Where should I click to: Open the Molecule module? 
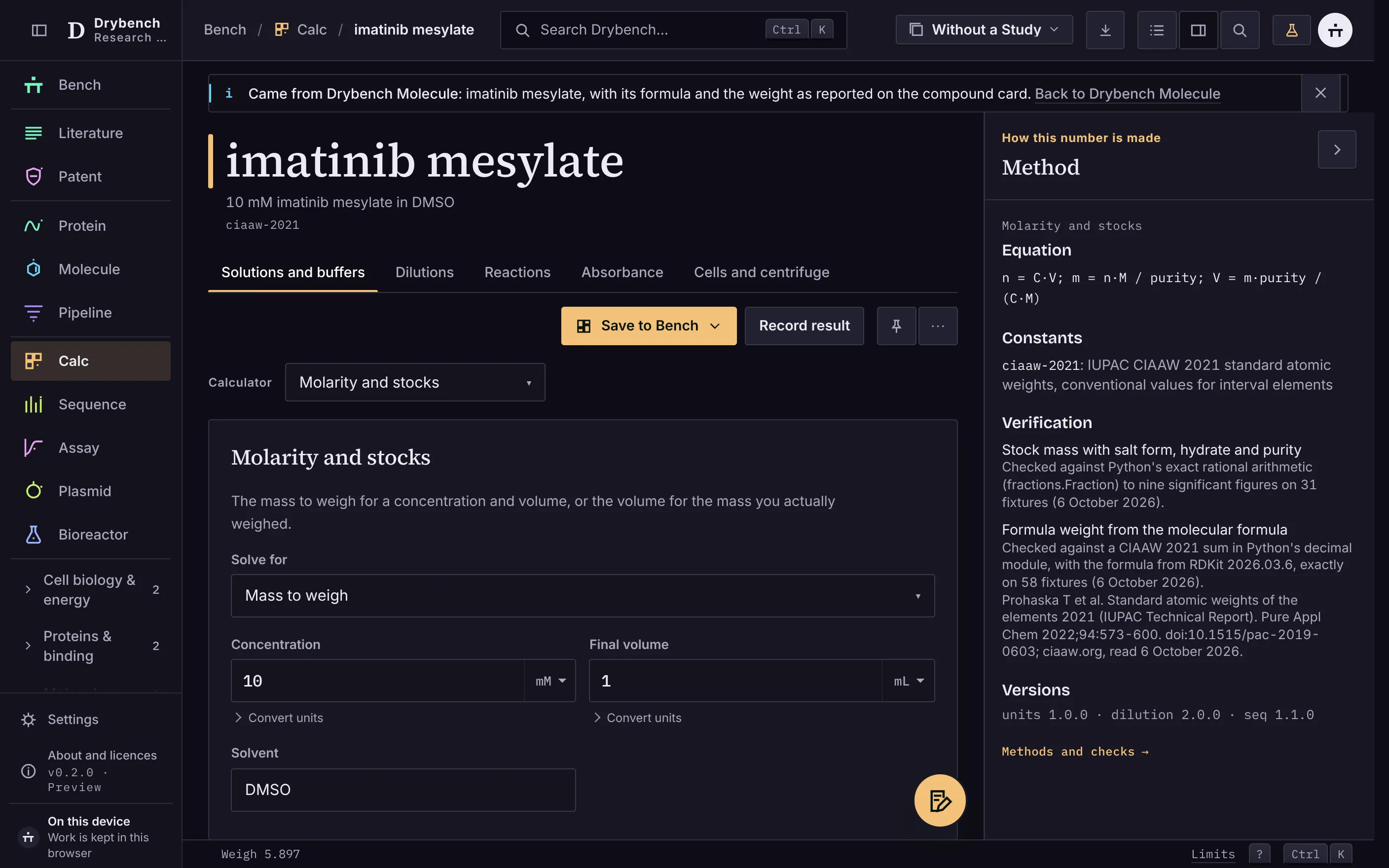(91, 269)
